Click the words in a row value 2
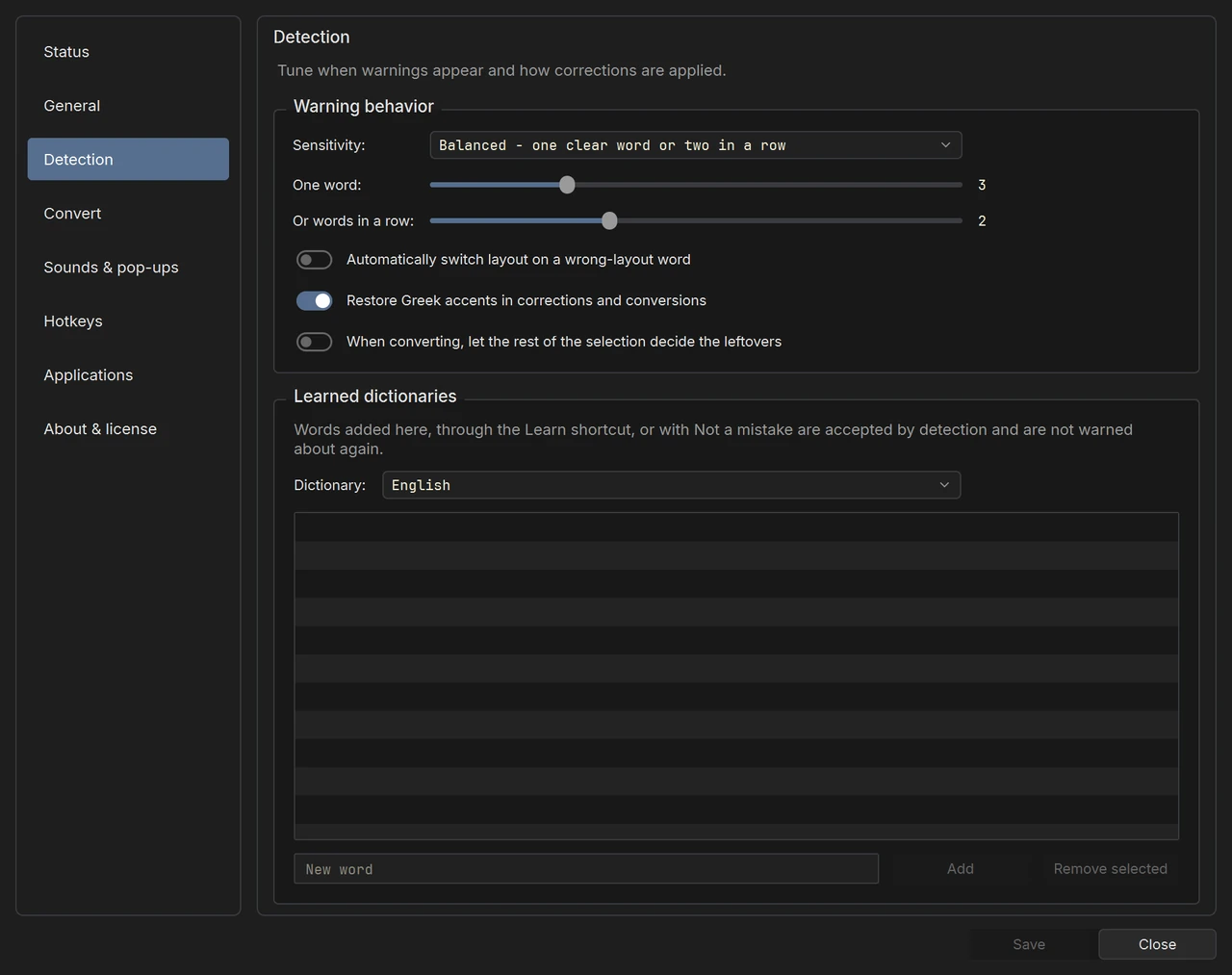Viewport: 1232px width, 975px height. point(982,221)
